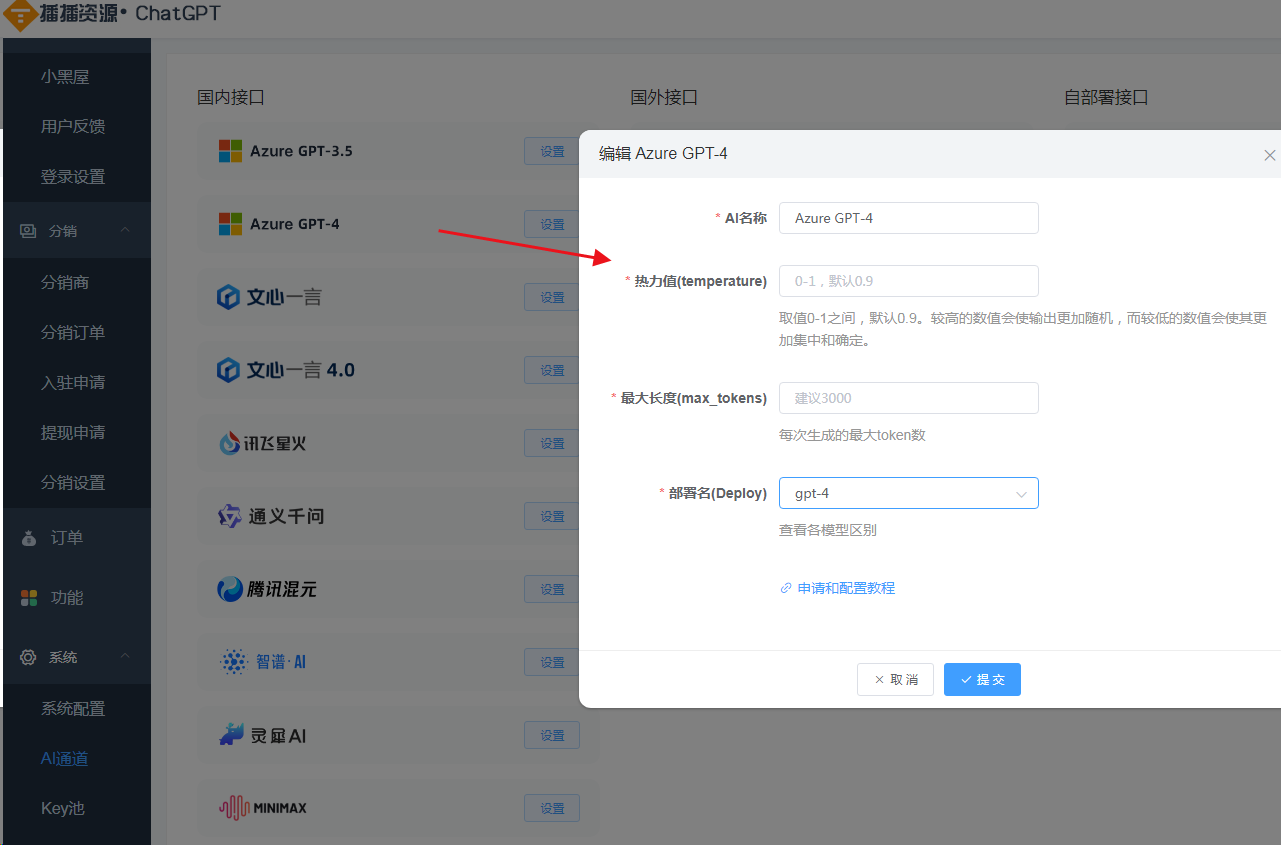Open Key池 in the sidebar
1281x845 pixels.
click(62, 809)
